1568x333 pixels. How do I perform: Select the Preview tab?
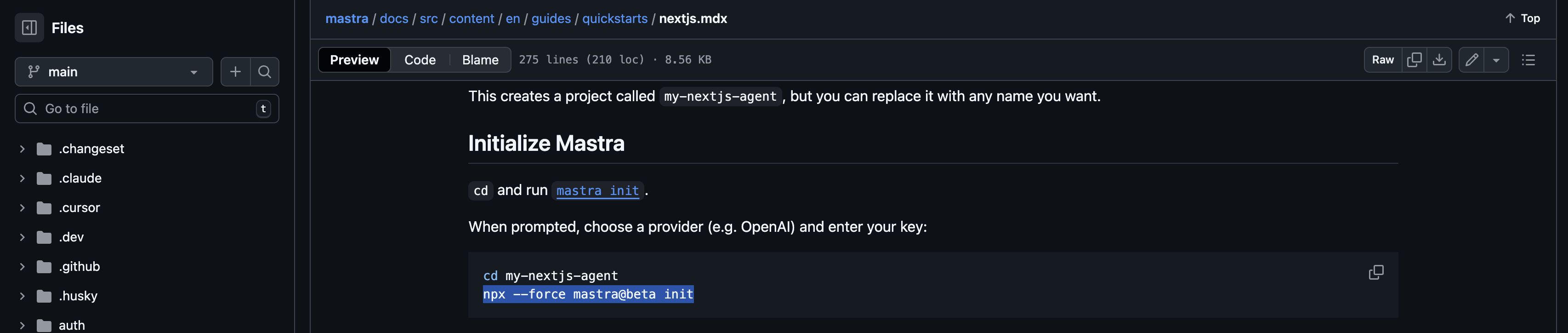tap(354, 60)
